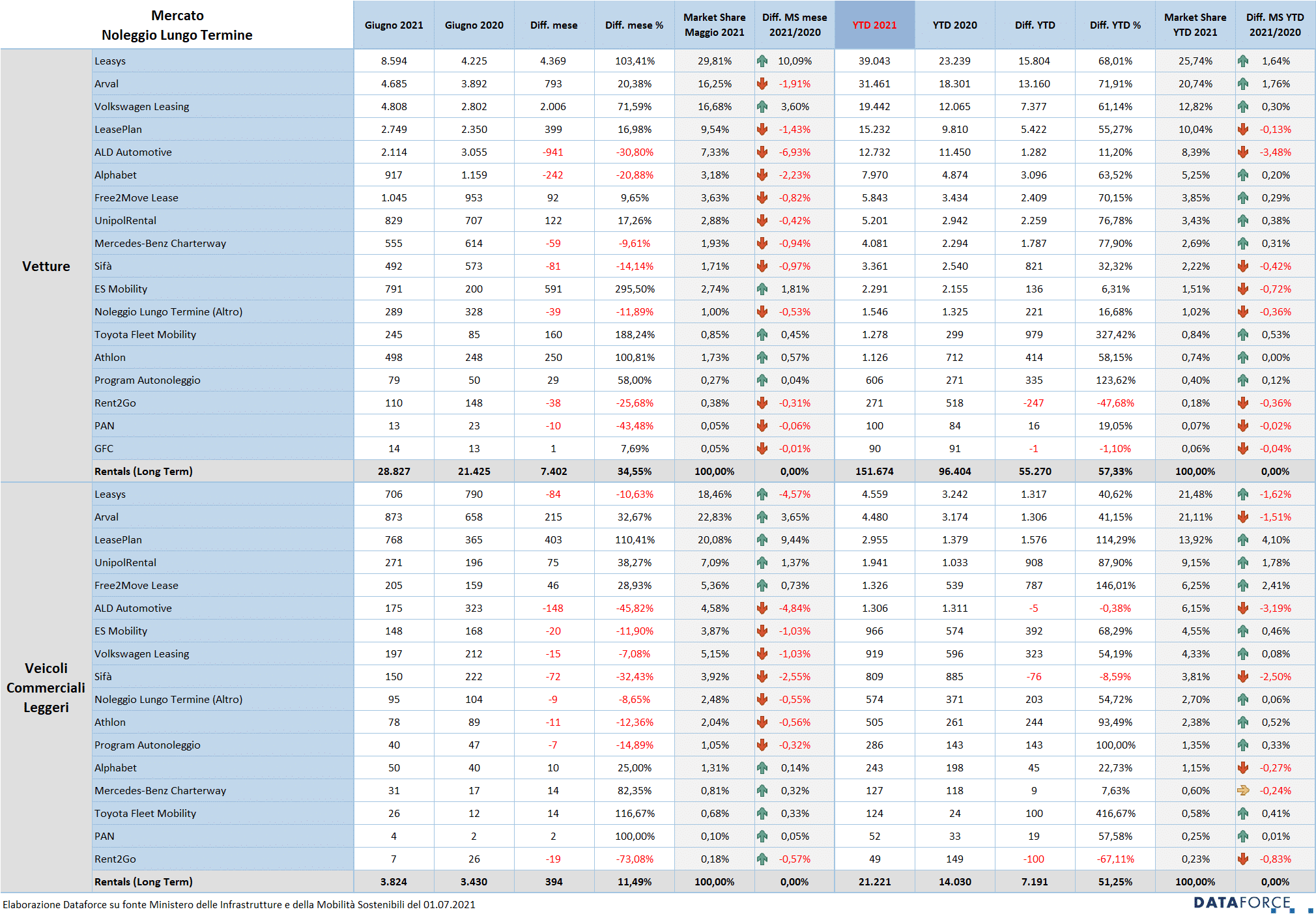Select the YTD 2020 column header
This screenshot has height=916, width=1316.
point(955,25)
